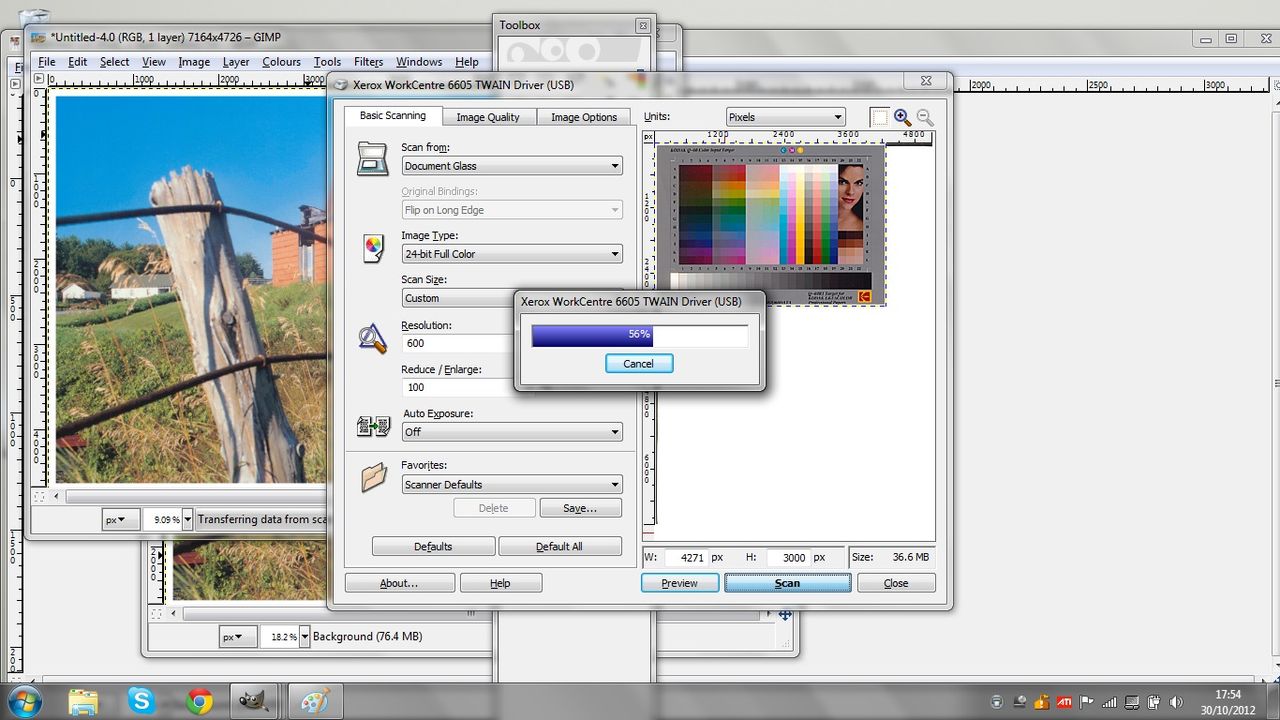Open the Select menu in GIMP

coord(114,61)
